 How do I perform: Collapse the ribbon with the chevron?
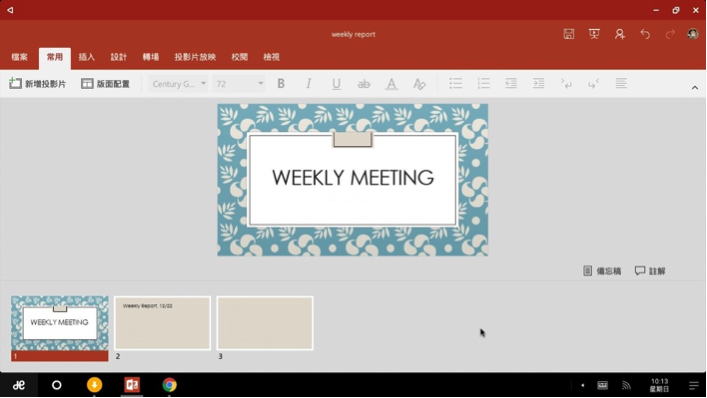tap(694, 88)
